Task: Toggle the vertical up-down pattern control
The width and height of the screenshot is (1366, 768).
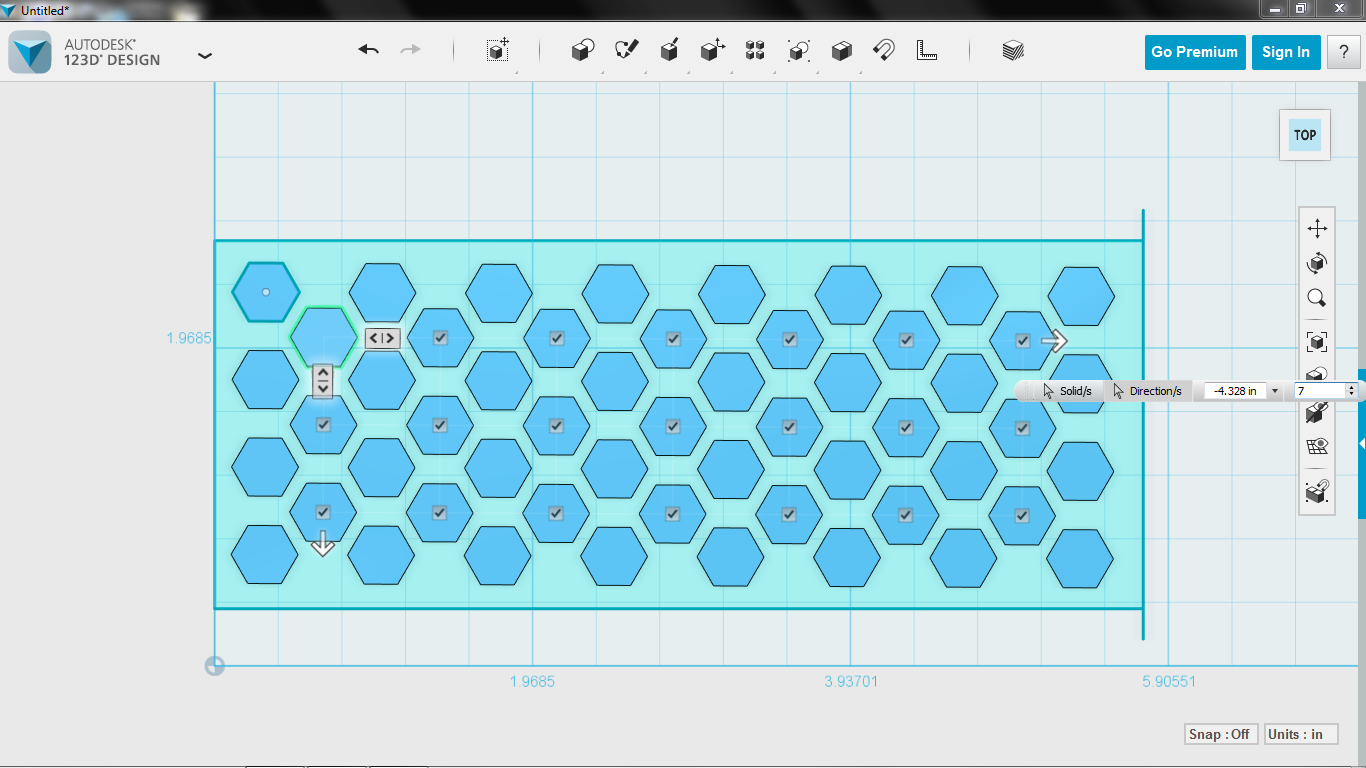Action: (x=322, y=381)
